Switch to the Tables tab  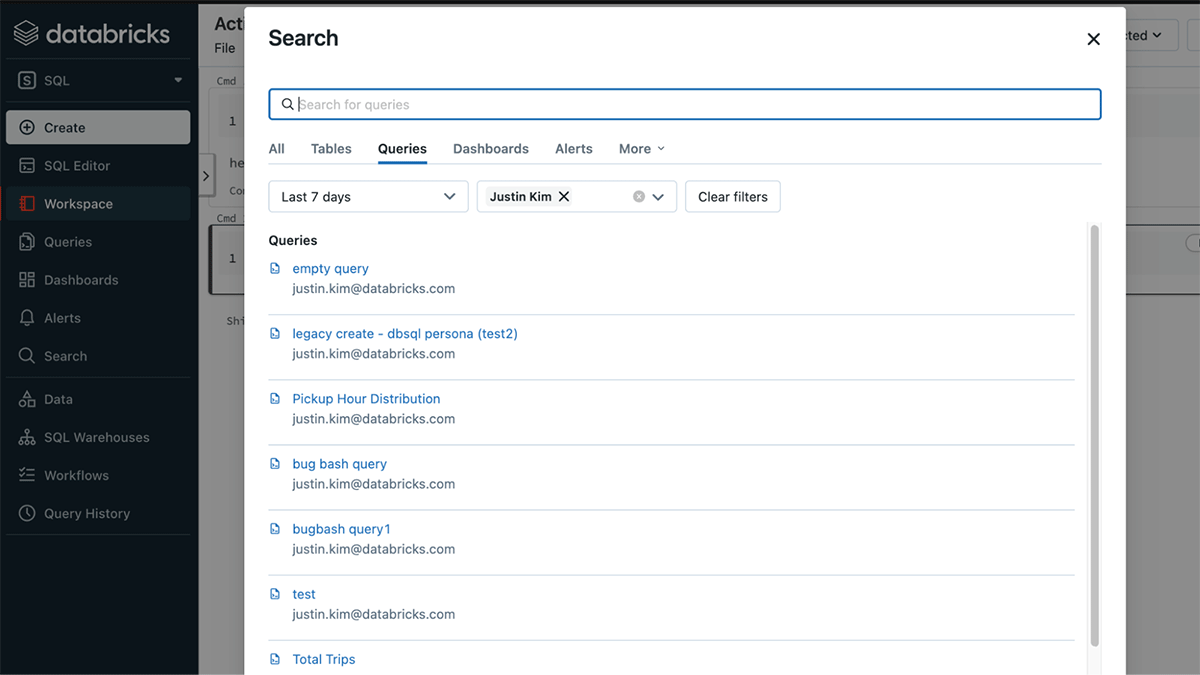pos(331,149)
